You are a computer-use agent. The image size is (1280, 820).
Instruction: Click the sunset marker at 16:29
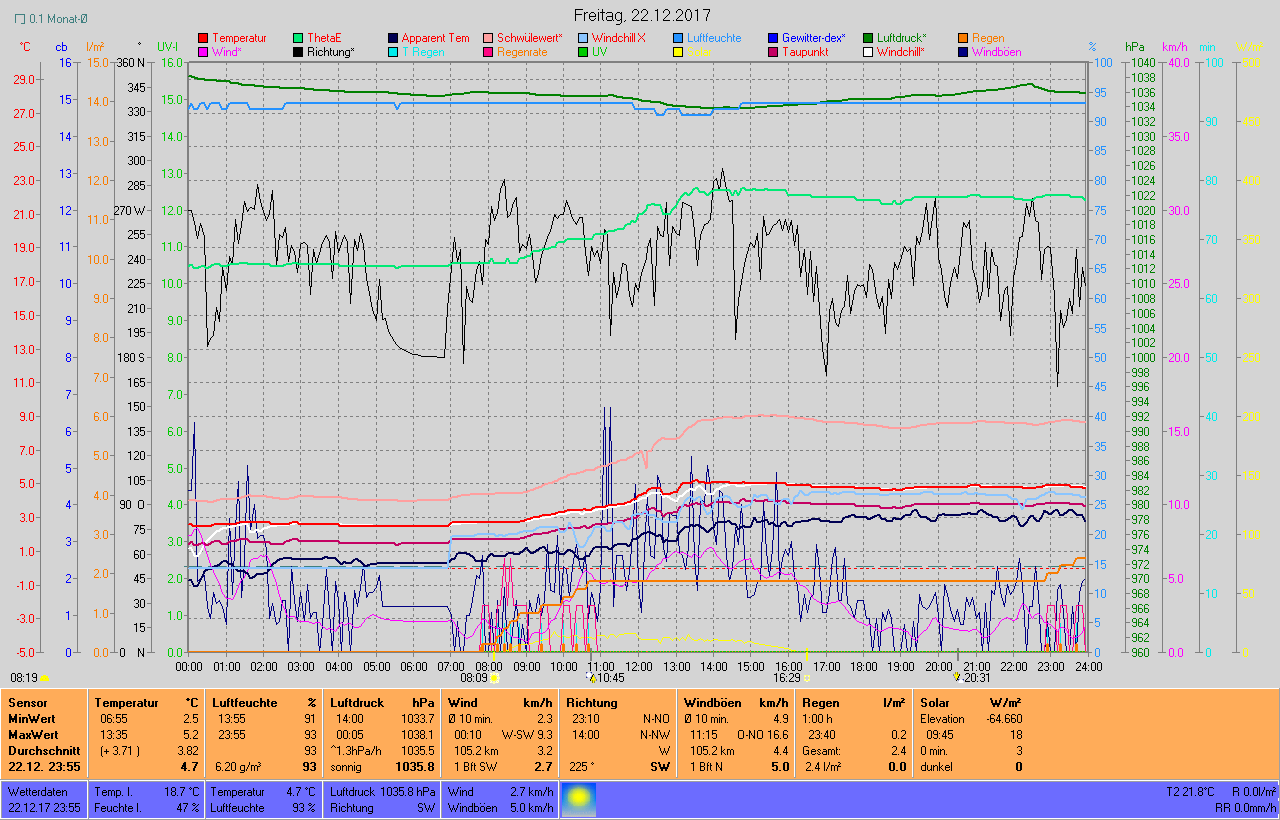click(807, 678)
